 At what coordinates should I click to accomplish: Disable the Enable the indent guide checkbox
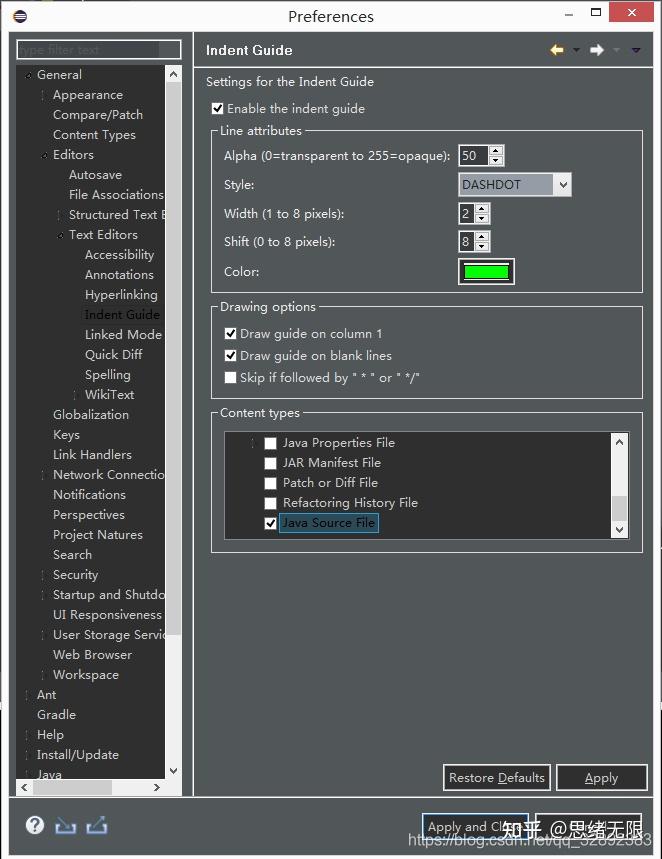[218, 109]
